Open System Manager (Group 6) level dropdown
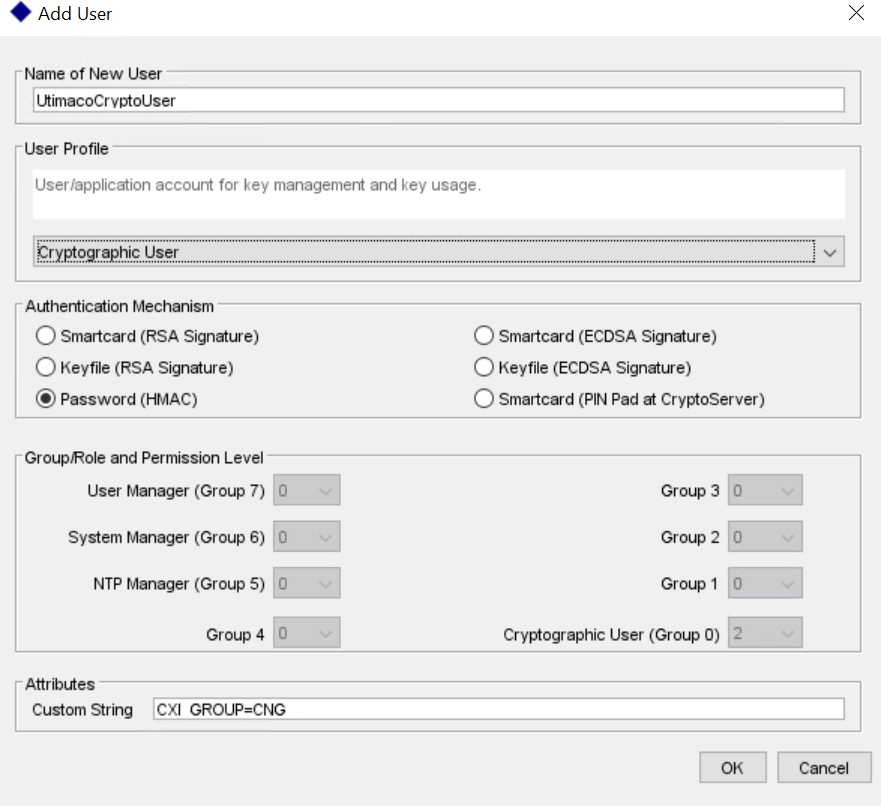This screenshot has width=881, height=806. click(x=307, y=537)
